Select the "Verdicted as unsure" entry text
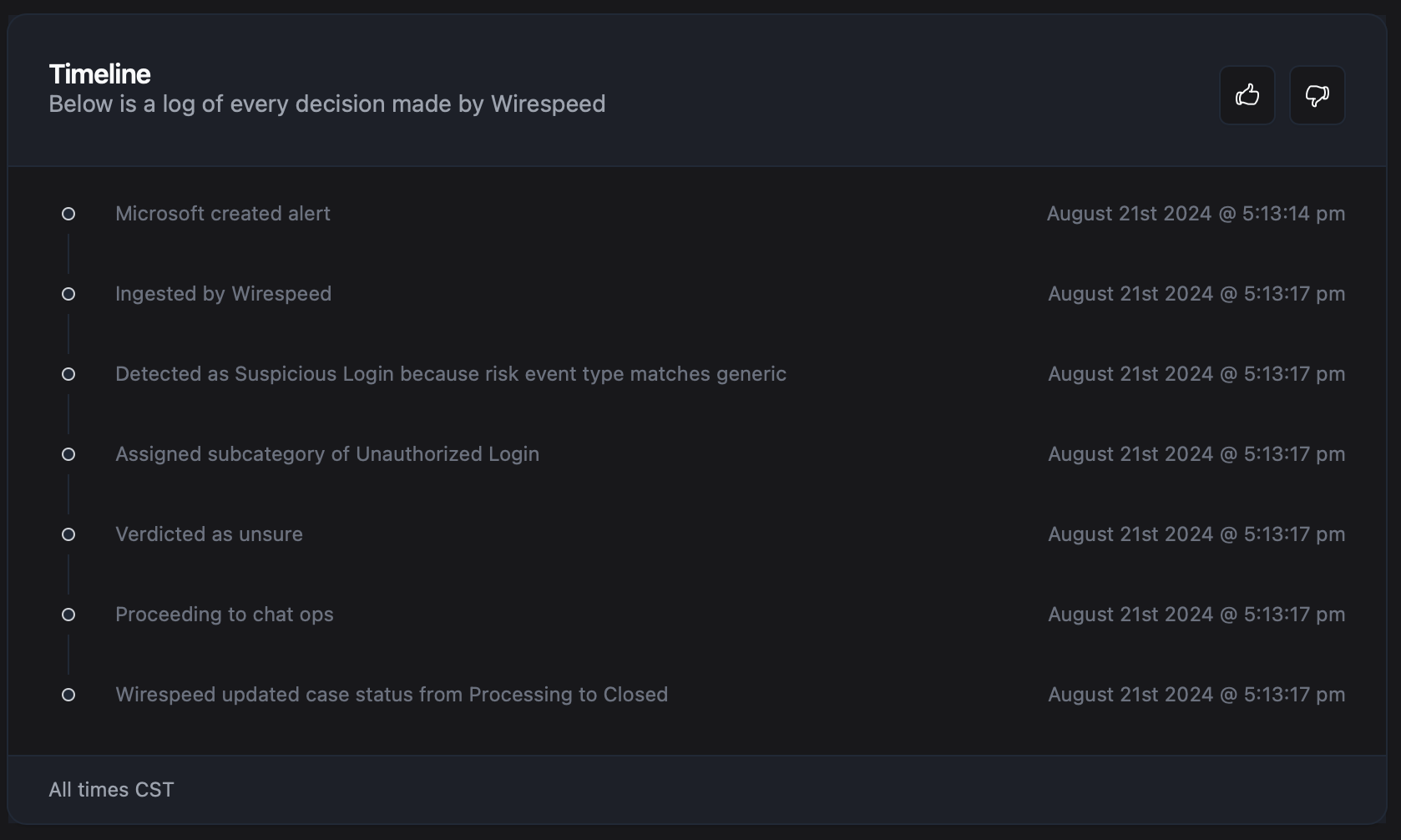 (x=209, y=534)
